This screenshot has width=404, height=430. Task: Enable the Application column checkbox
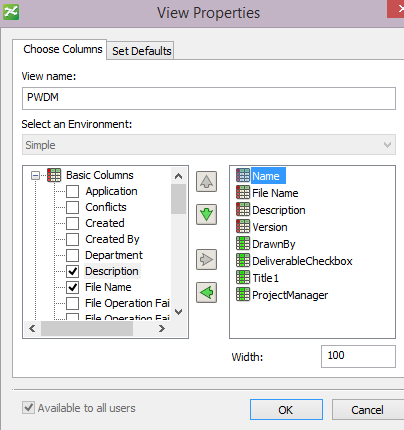pos(72,191)
